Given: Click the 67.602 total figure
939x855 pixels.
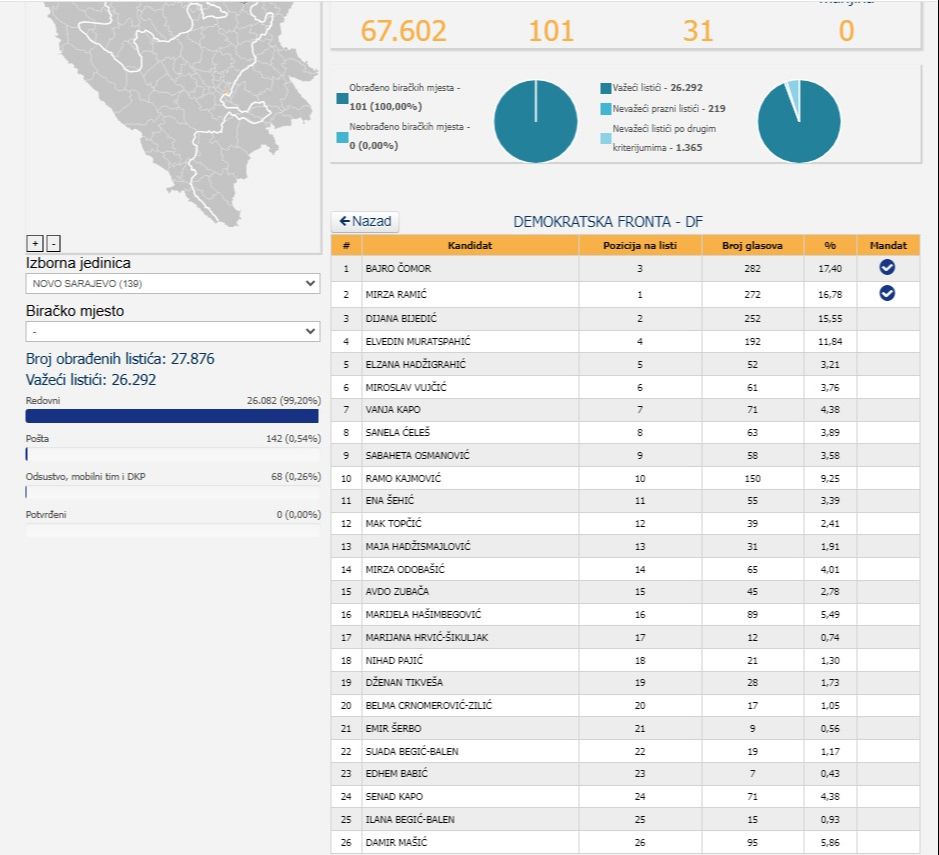Looking at the screenshot, I should click(404, 31).
